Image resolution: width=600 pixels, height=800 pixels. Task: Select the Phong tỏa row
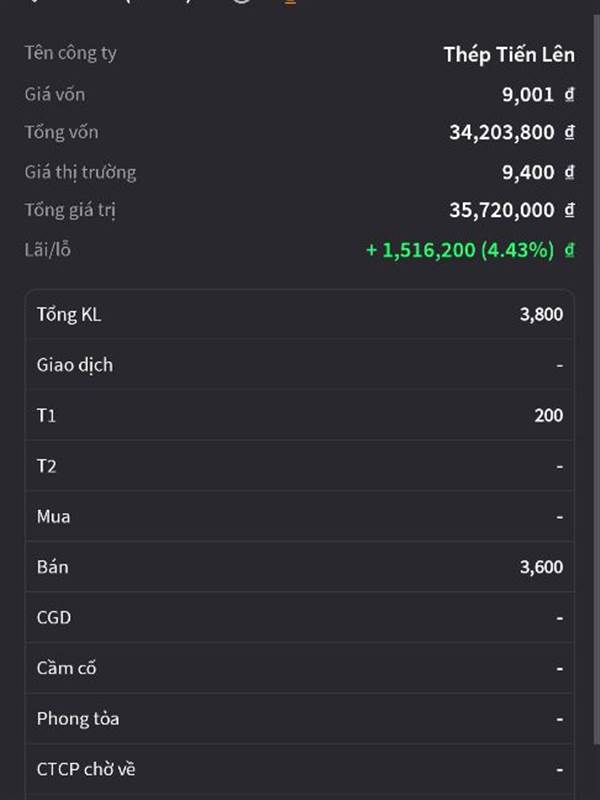[300, 718]
